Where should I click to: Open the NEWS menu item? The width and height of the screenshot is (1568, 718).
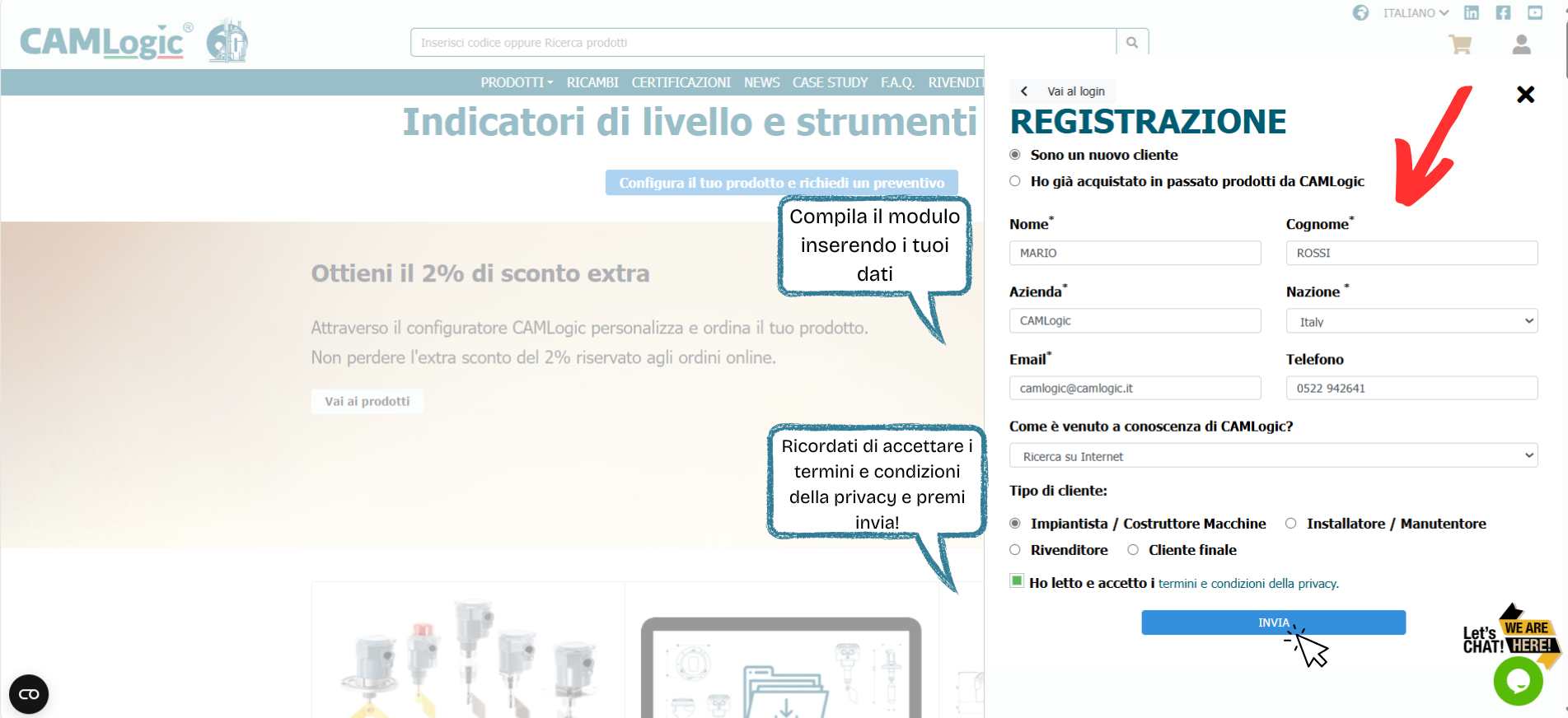(761, 82)
